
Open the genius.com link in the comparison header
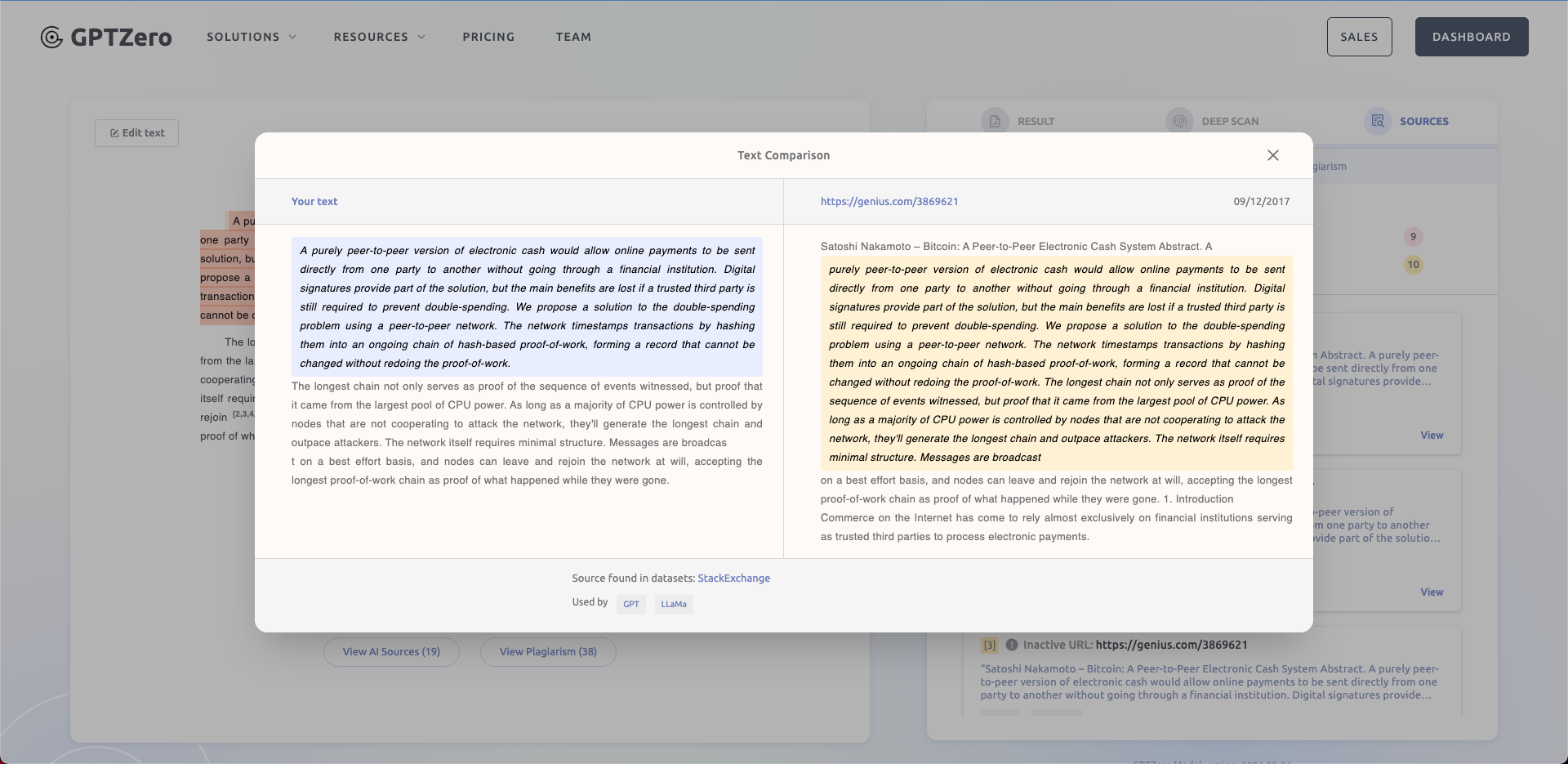(889, 202)
